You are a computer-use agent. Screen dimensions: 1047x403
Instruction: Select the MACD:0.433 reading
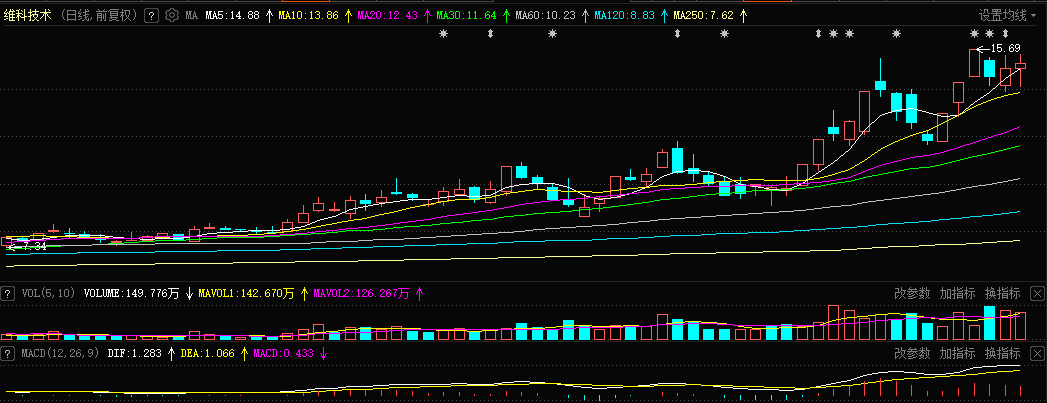click(283, 354)
